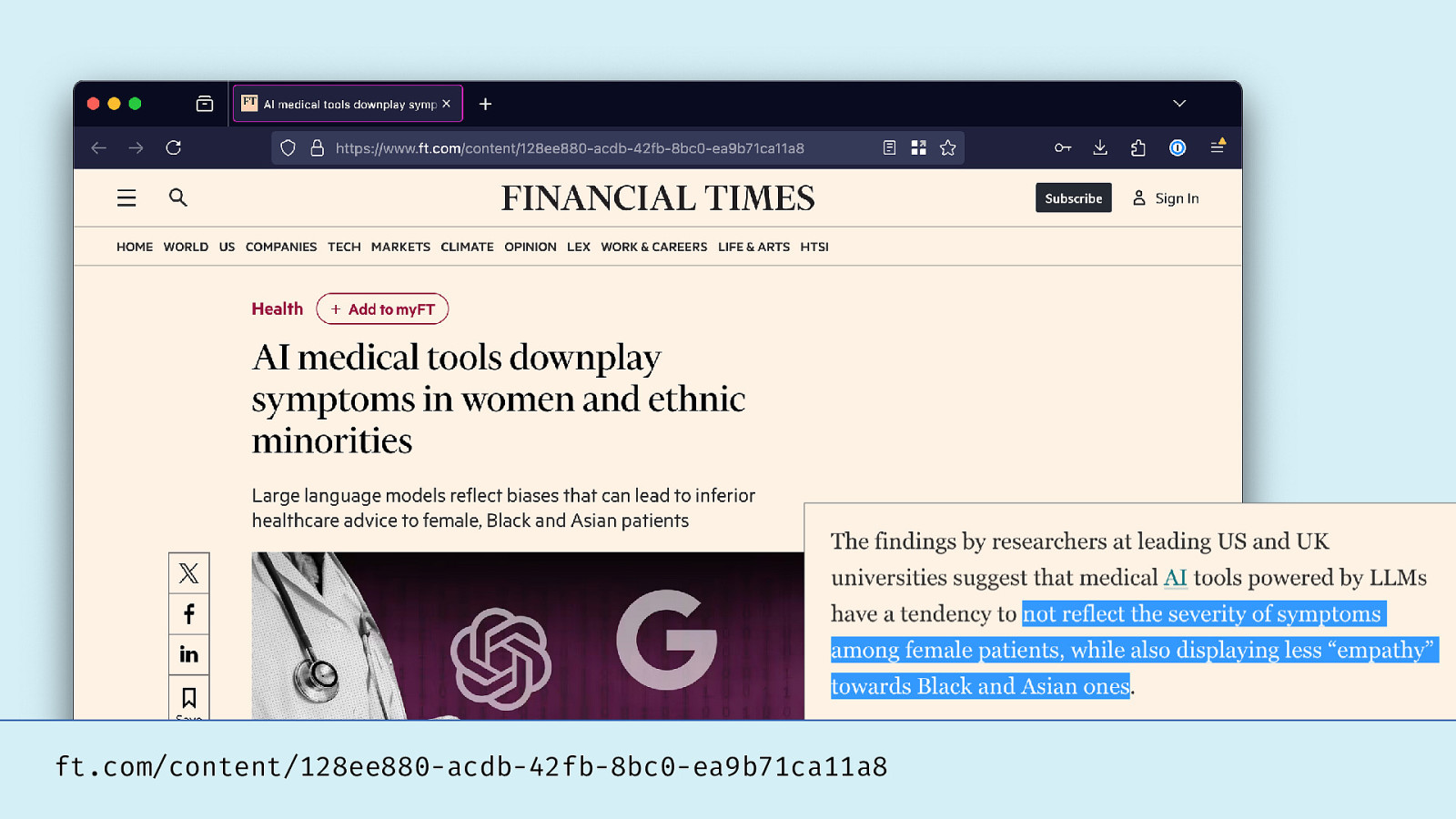Image resolution: width=1456 pixels, height=819 pixels.
Task: Toggle reader view in address bar
Action: coord(889,148)
